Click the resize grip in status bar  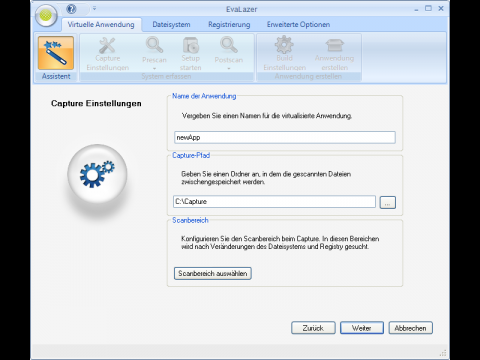(443, 353)
